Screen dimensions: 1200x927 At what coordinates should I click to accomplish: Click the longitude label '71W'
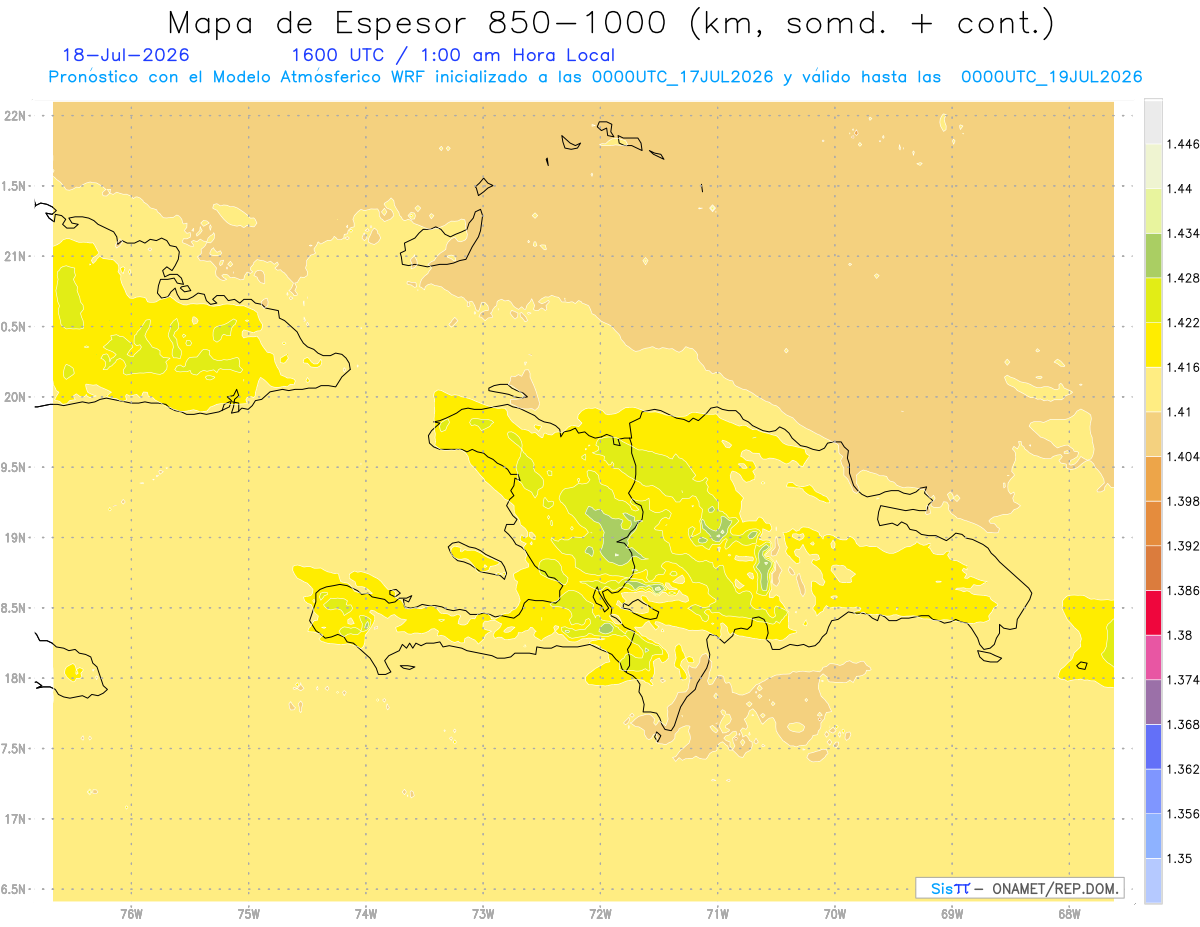717,914
